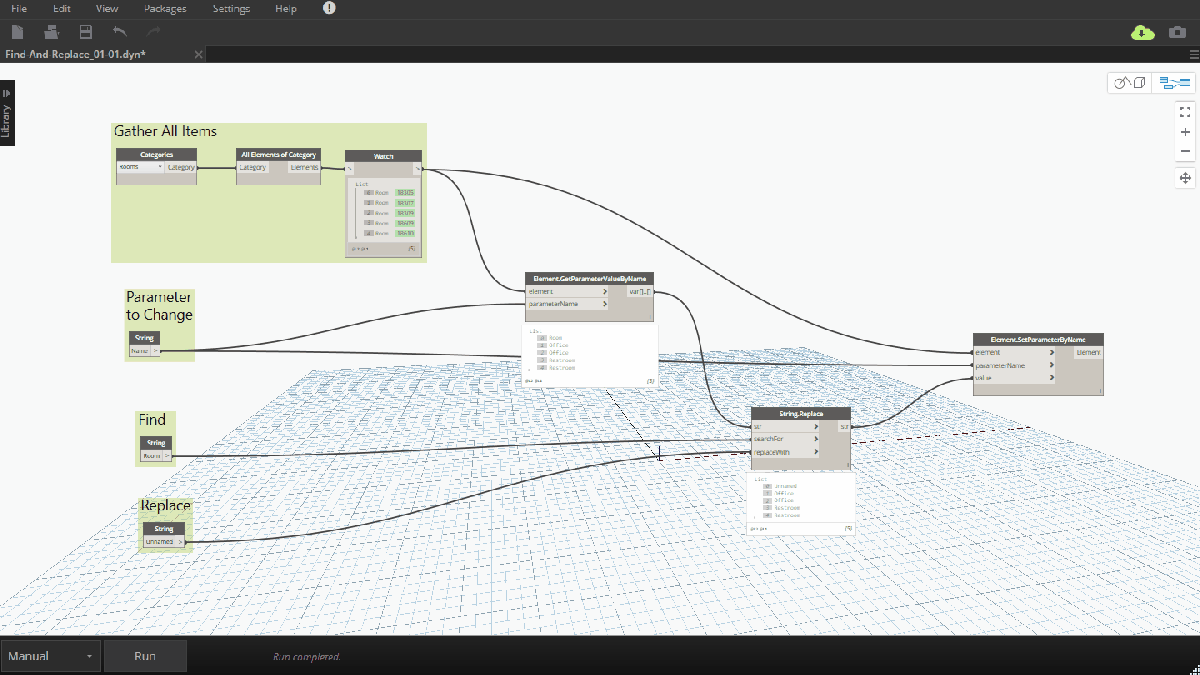Screen dimensions: 1200x675
Task: Click the unnamed Replace string input field
Action: 160,540
